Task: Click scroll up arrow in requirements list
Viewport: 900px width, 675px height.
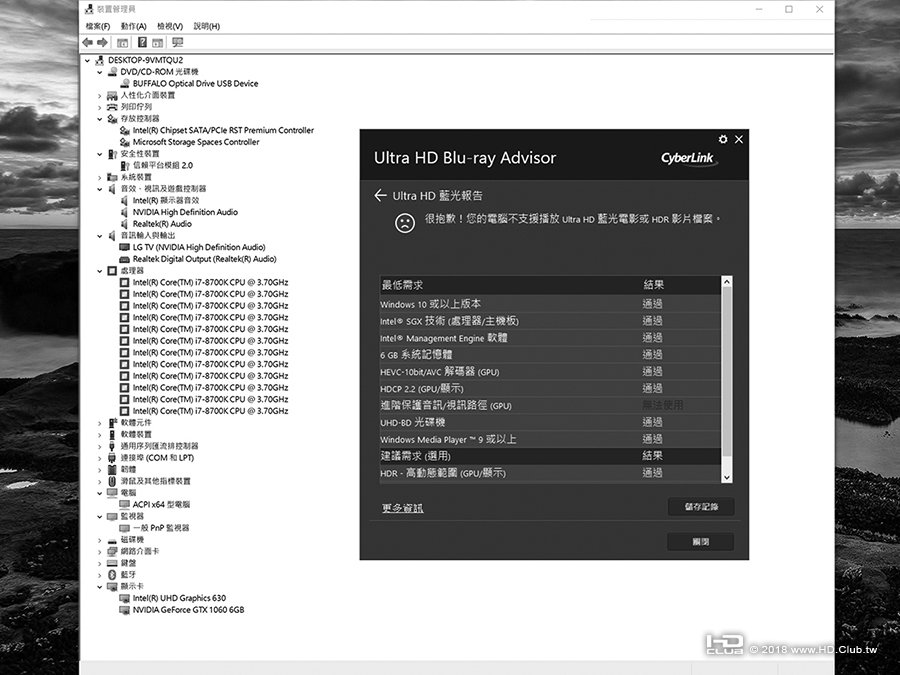Action: point(727,281)
